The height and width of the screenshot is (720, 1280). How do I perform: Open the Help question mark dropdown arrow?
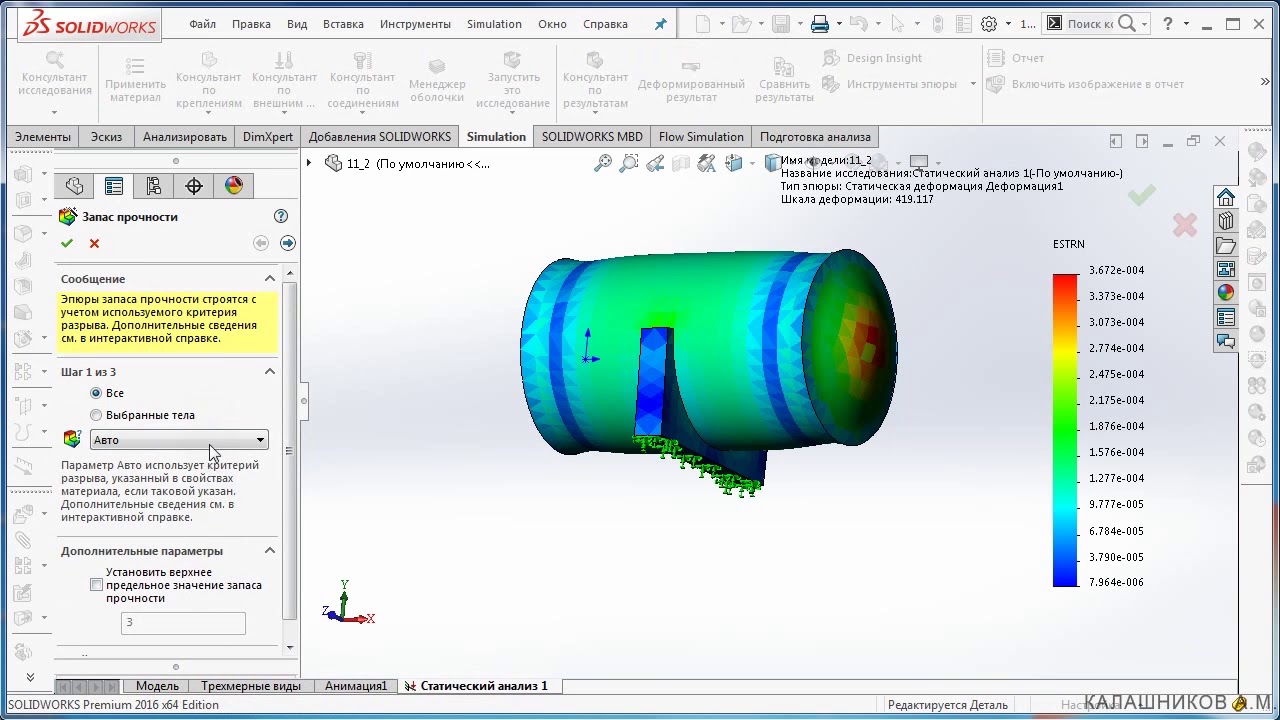pyautogui.click(x=1188, y=24)
